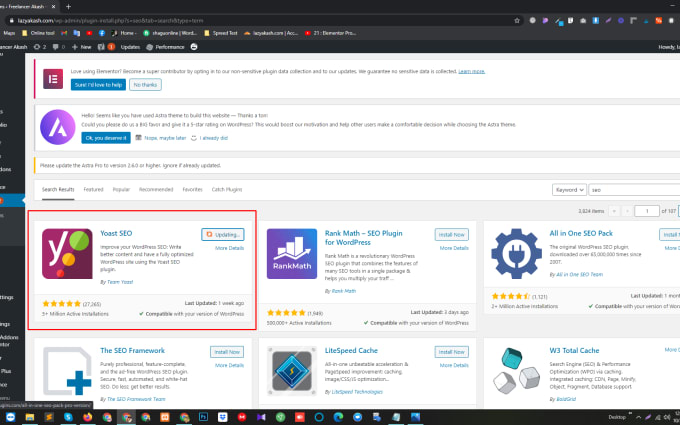The width and height of the screenshot is (680, 425).
Task: Open the New content menu in admin bar
Action: click(82, 47)
